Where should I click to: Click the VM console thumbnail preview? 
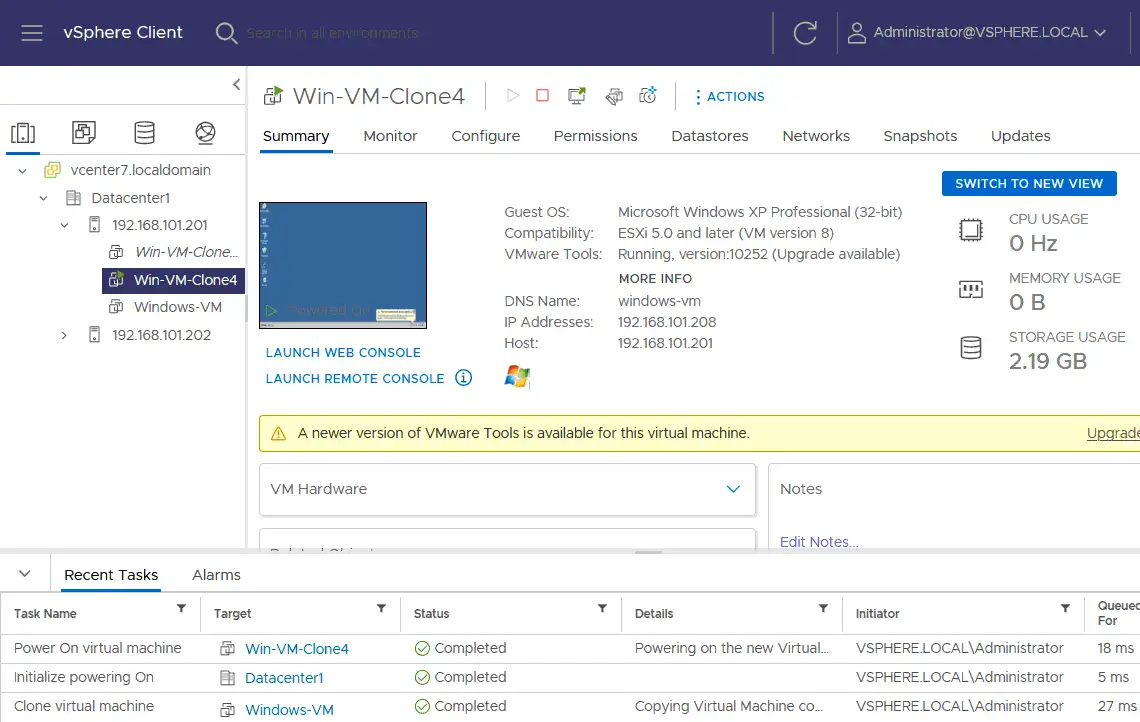click(x=343, y=265)
